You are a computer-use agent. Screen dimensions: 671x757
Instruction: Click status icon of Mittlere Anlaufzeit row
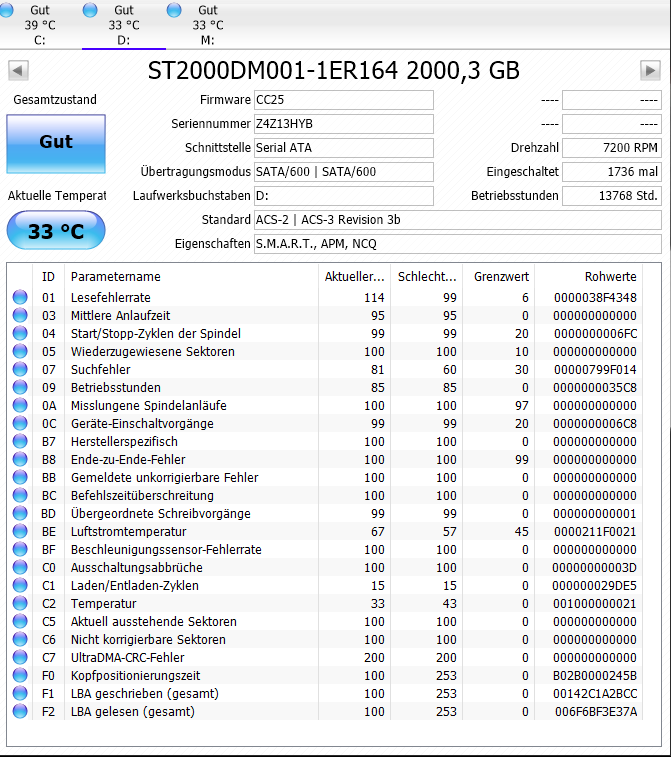(x=20, y=315)
